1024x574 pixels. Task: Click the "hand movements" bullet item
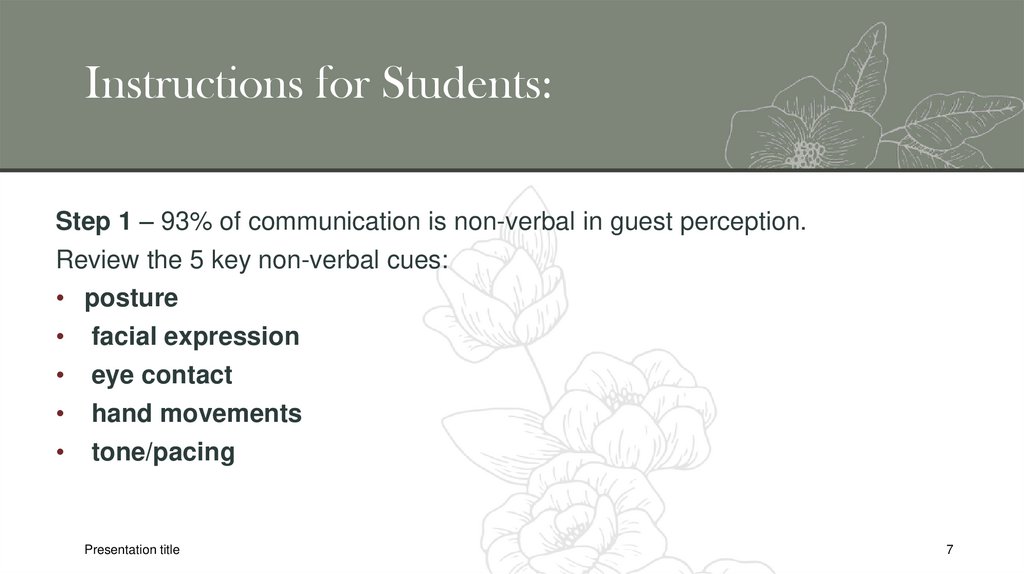(x=196, y=413)
